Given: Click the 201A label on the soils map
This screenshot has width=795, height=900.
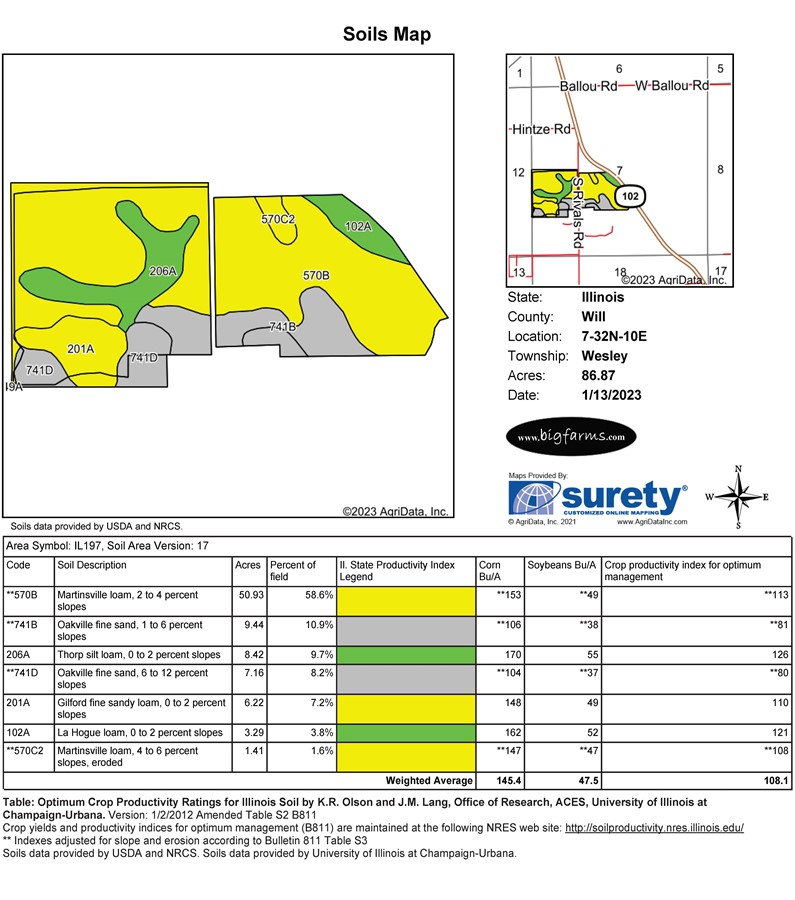Looking at the screenshot, I should pyautogui.click(x=80, y=349).
